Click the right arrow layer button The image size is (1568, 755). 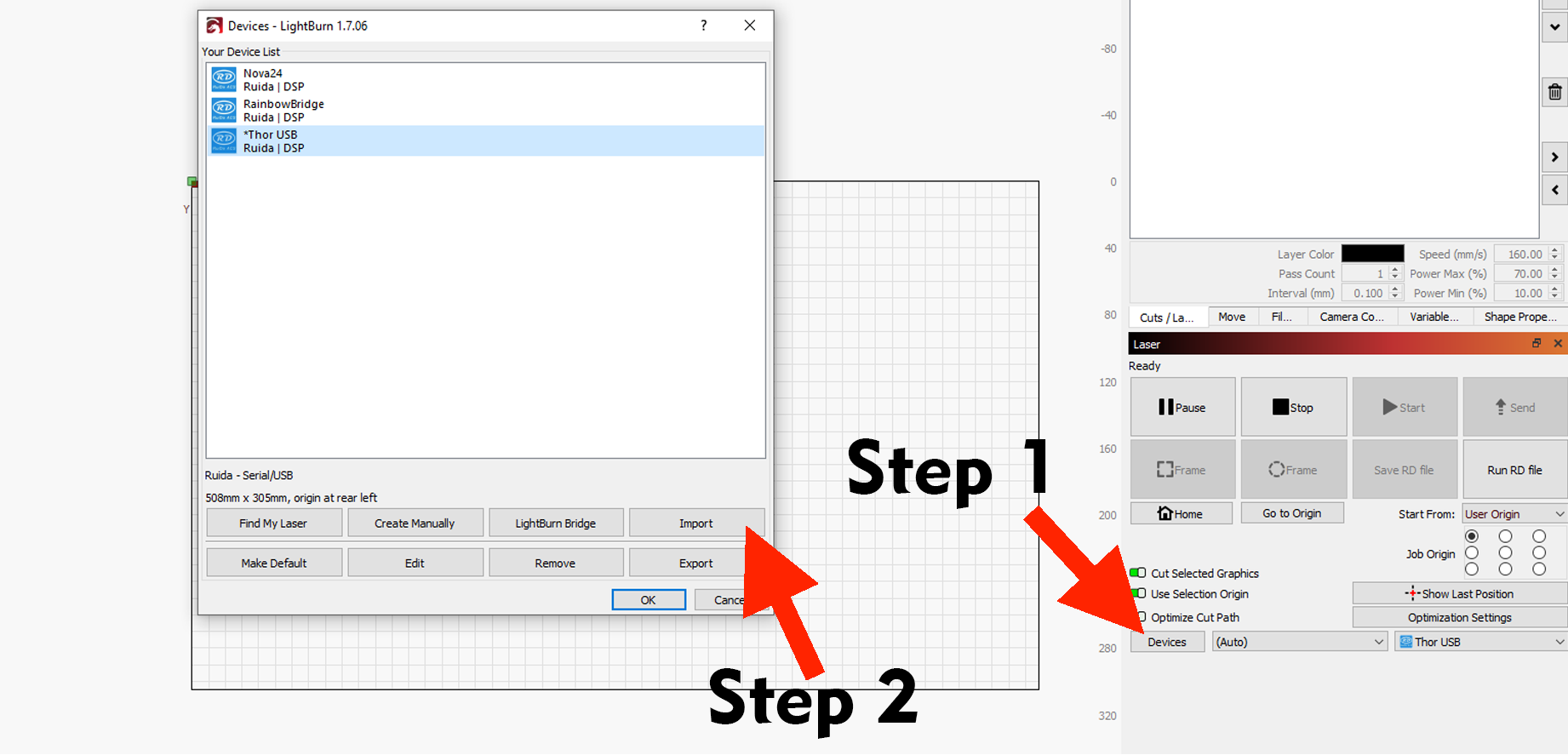pyautogui.click(x=1554, y=157)
